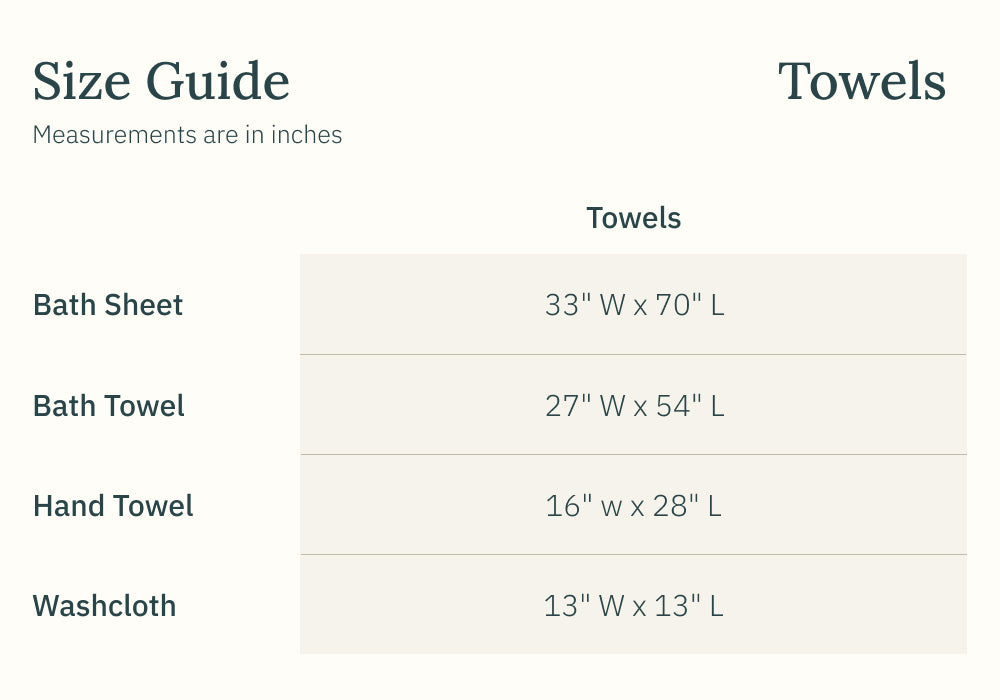Click the 70" length value for Bath Sheet
The image size is (1000, 700).
pos(679,305)
